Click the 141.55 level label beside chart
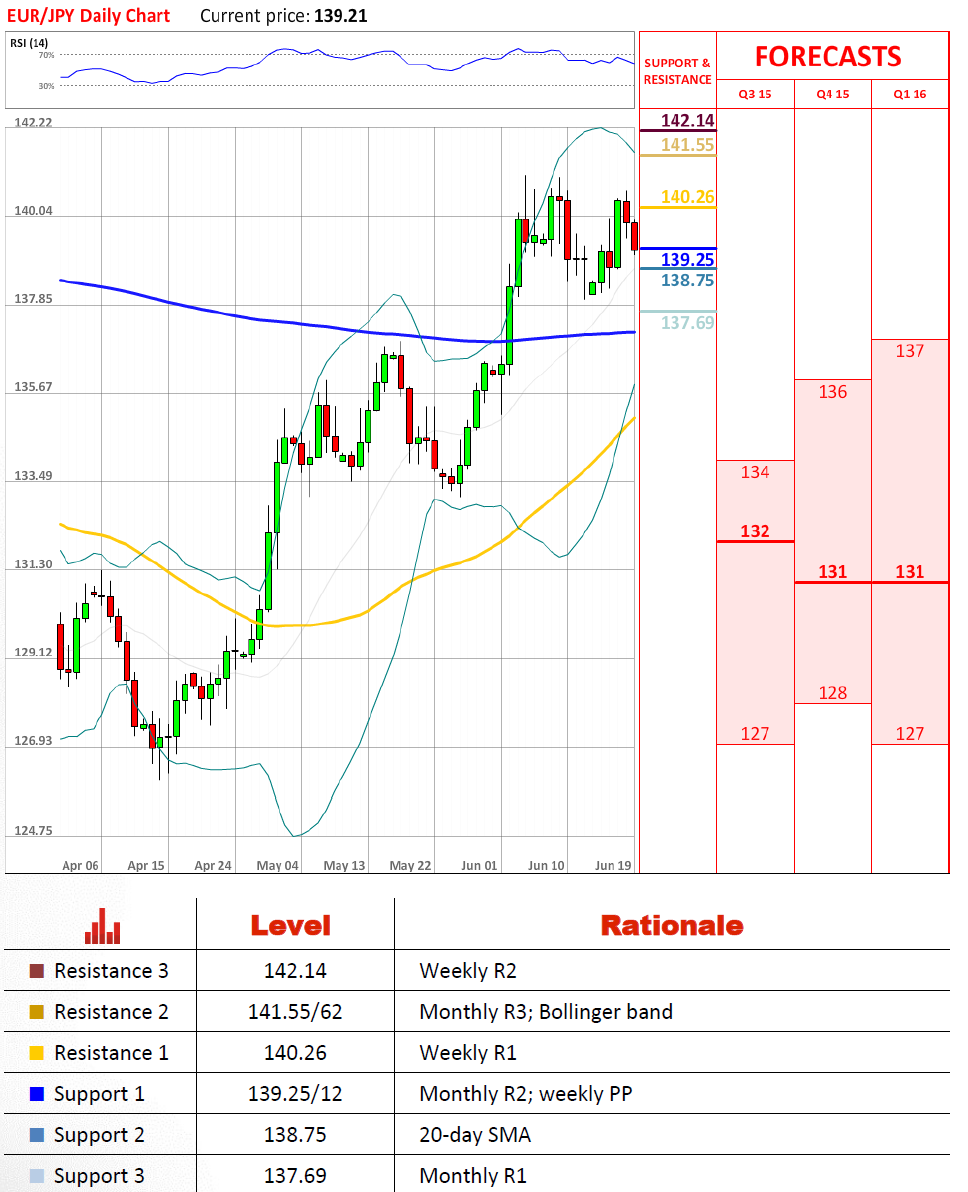Screen dimensions: 968x1192 click(687, 144)
